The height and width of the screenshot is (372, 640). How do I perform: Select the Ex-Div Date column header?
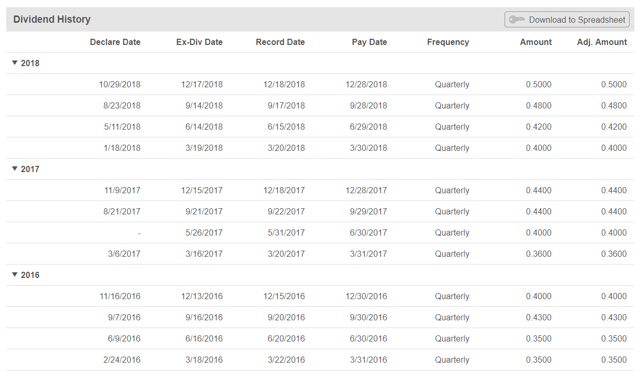[x=199, y=42]
